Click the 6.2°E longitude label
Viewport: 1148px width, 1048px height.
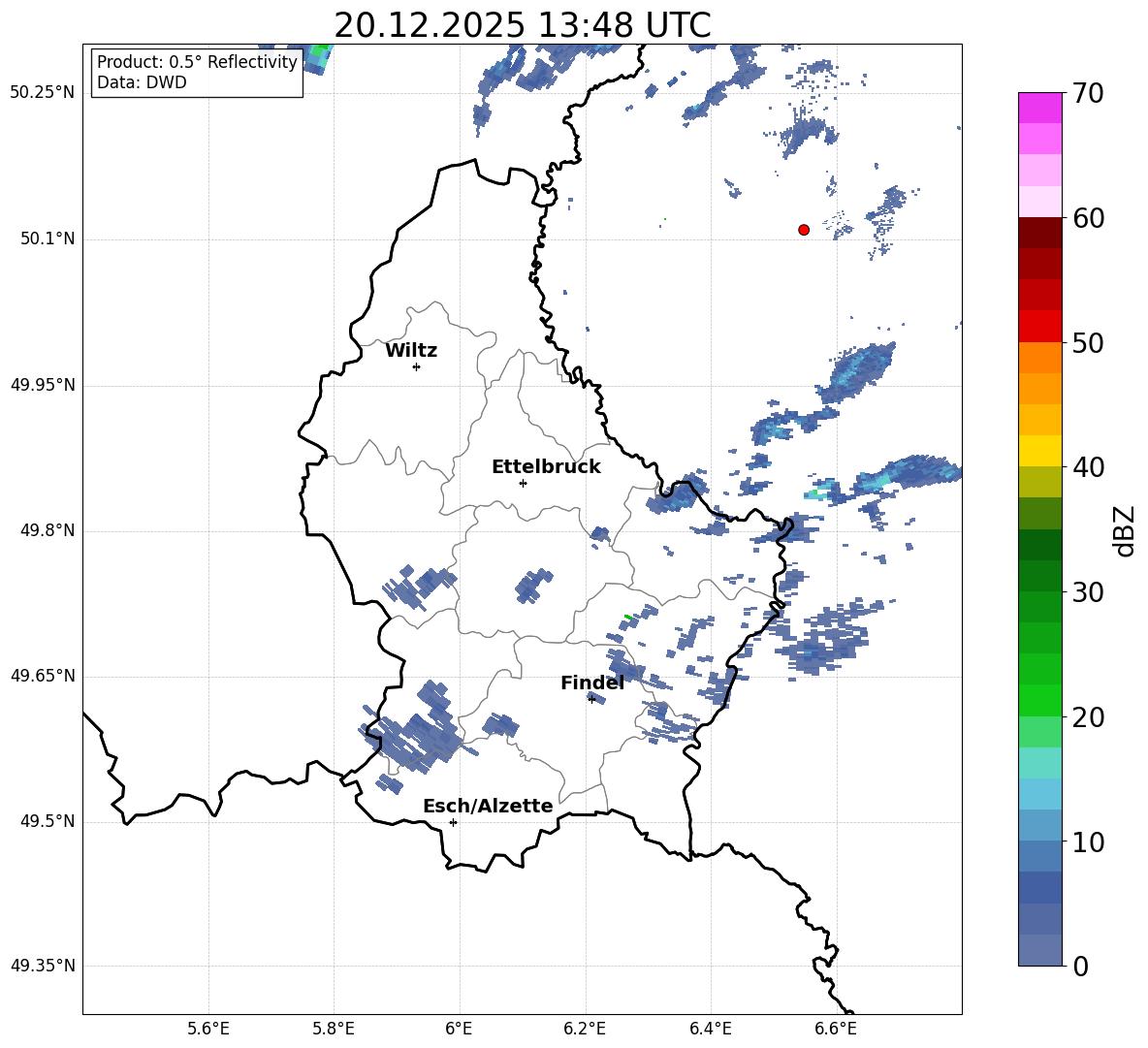[x=585, y=1029]
